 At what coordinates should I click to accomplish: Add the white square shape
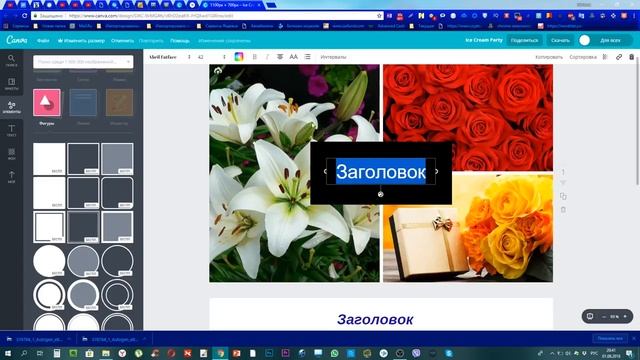tap(49, 159)
